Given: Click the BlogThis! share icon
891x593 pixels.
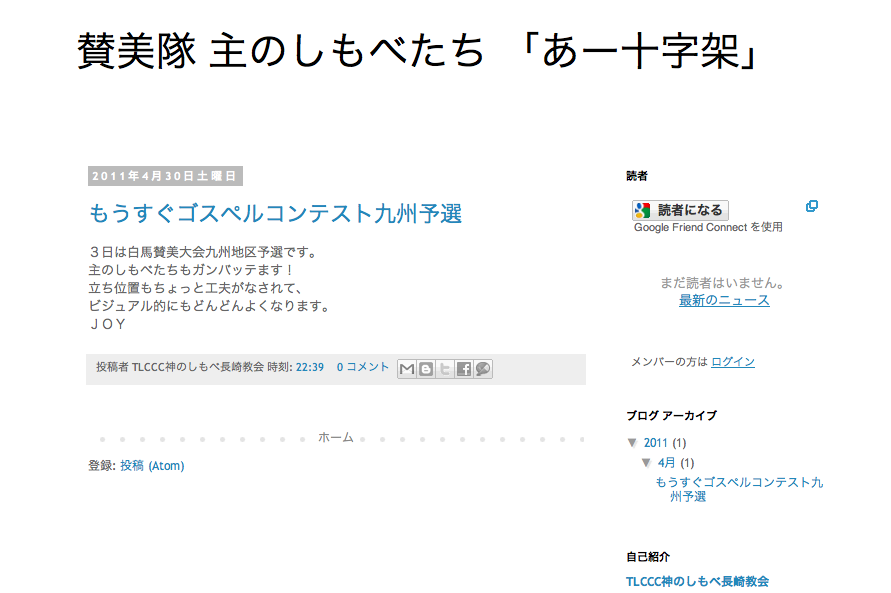Looking at the screenshot, I should [426, 369].
